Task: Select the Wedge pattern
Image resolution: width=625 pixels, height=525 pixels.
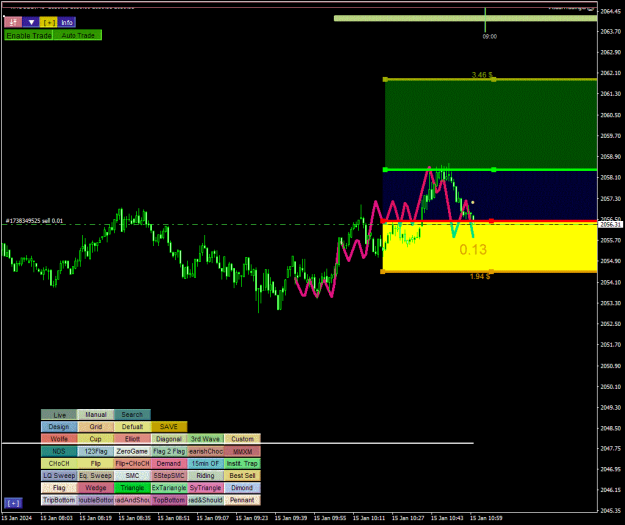Action: pyautogui.click(x=96, y=488)
